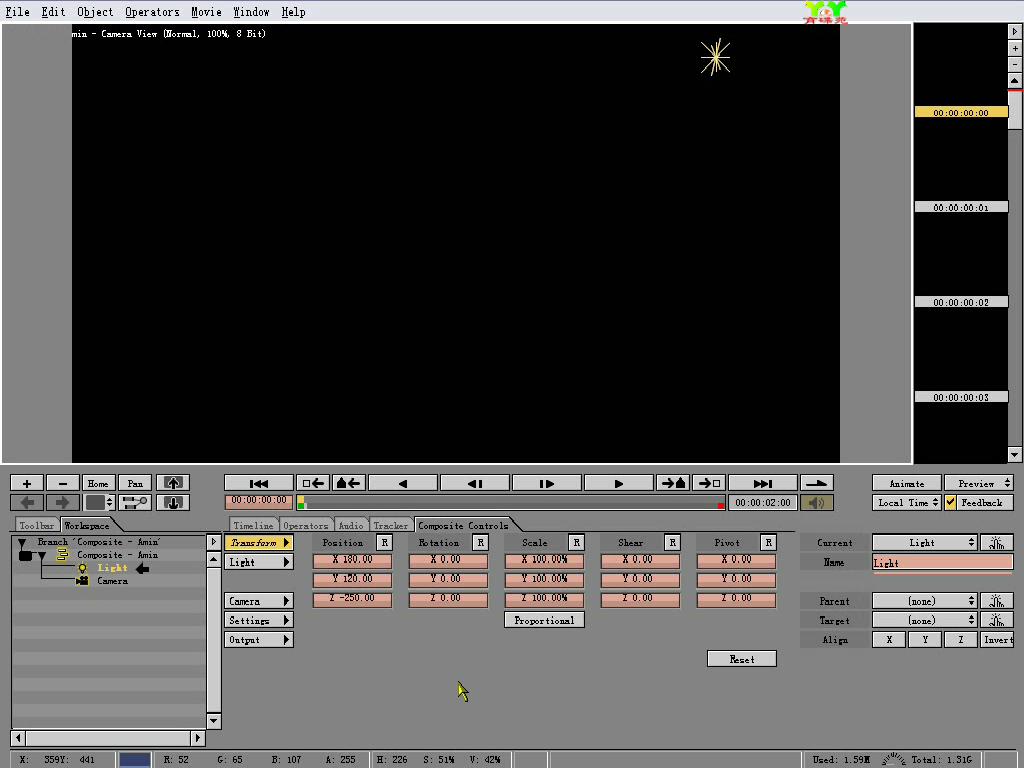
Task: Select the Light bulb icon in the workspace
Action: click(82, 568)
